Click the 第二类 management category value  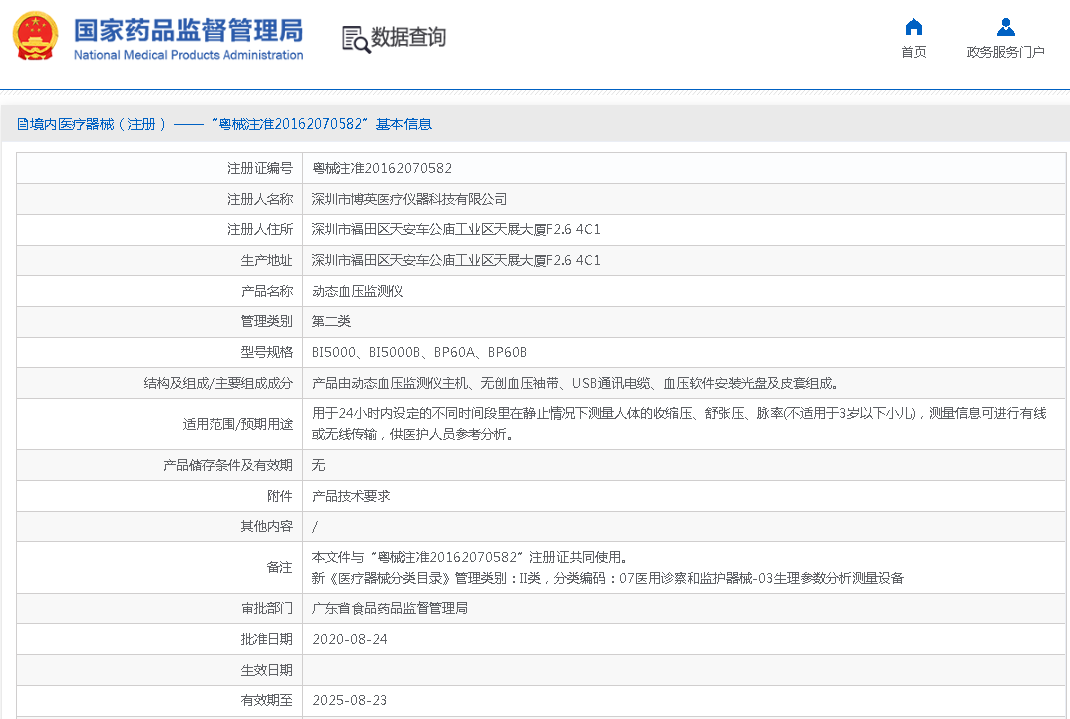(331, 321)
